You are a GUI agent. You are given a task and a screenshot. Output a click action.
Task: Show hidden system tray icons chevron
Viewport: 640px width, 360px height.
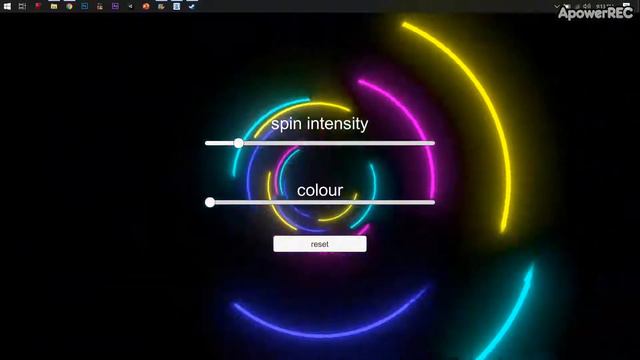[x=557, y=6]
